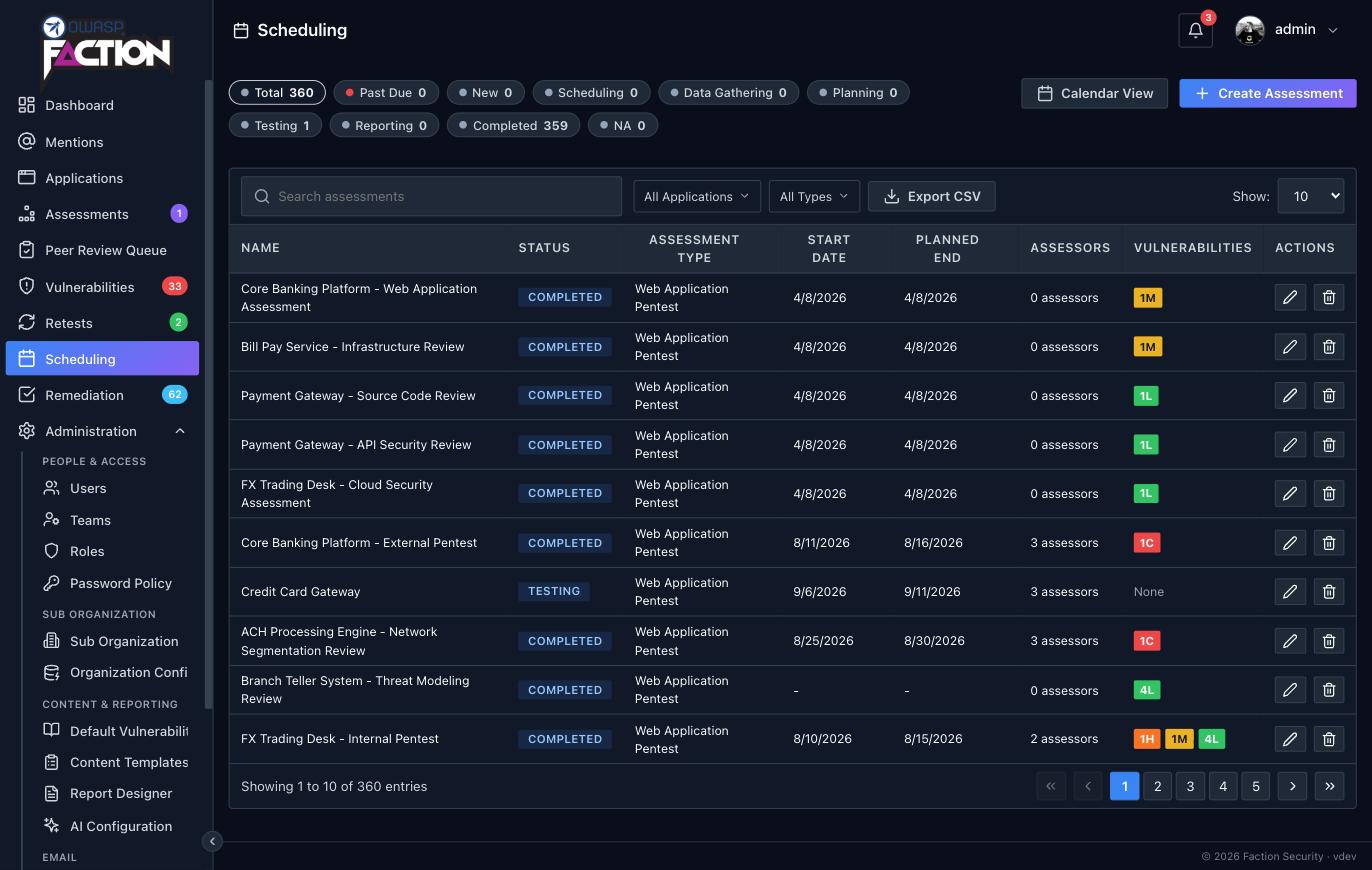Filter by the Completed status pill
This screenshot has height=870, width=1372.
(x=513, y=125)
